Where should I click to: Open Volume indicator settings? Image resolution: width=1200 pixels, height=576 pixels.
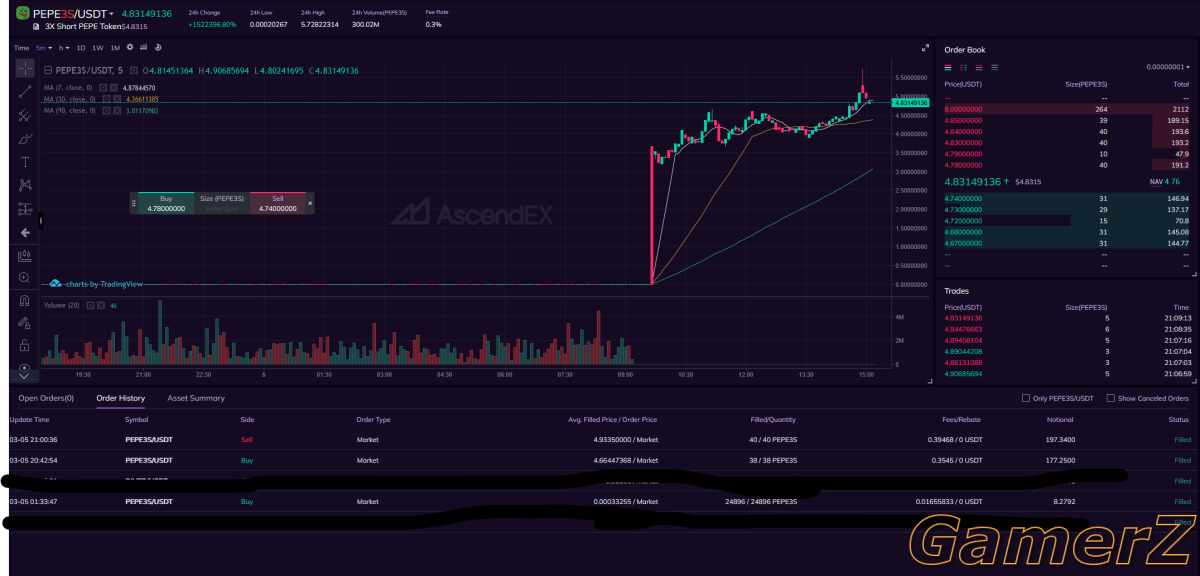[88, 305]
